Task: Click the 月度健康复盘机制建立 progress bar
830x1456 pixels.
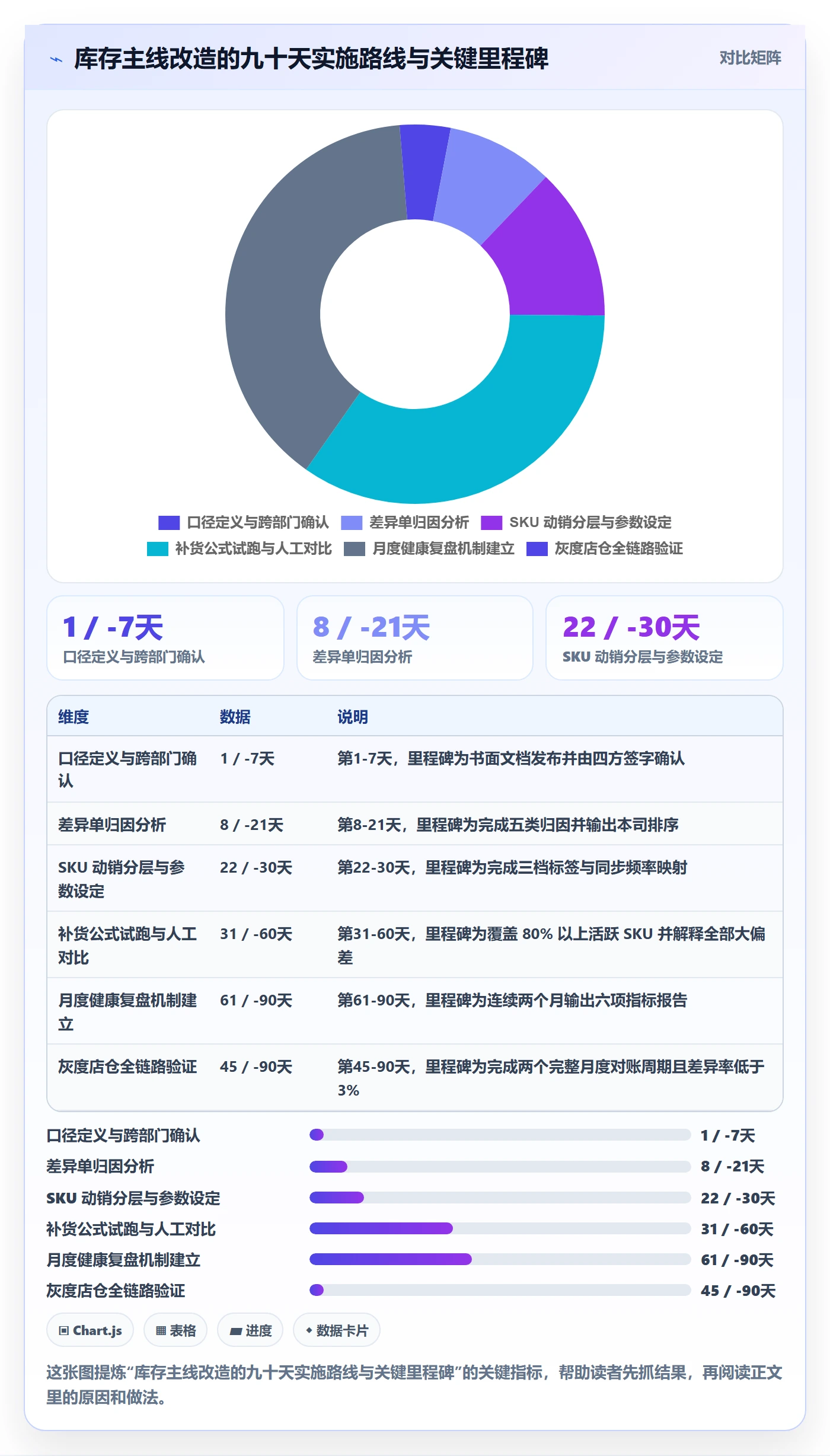Action: (x=500, y=1259)
